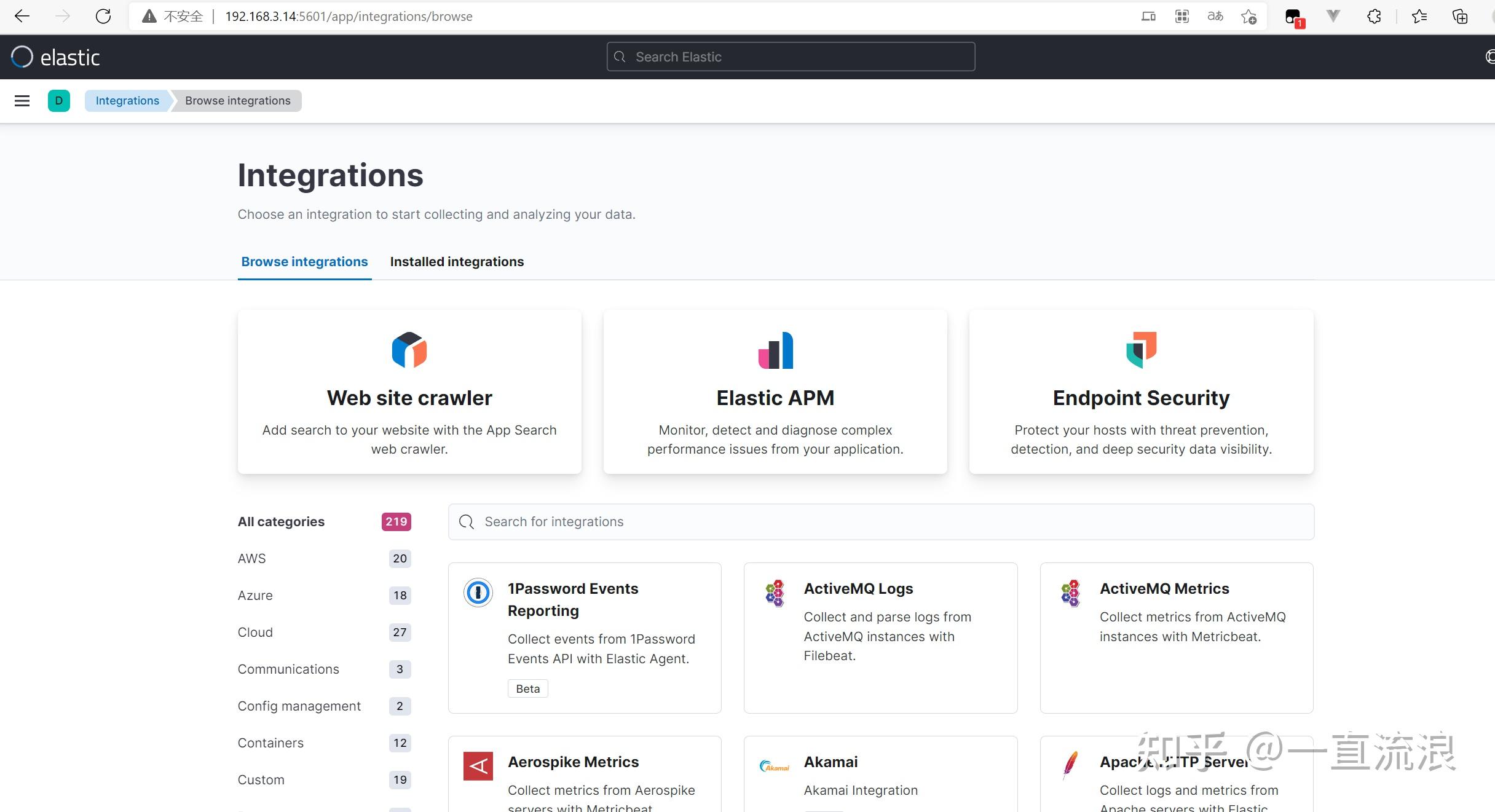Add page to favorites star icon
Screen dimensions: 1495x812
click(x=1248, y=17)
